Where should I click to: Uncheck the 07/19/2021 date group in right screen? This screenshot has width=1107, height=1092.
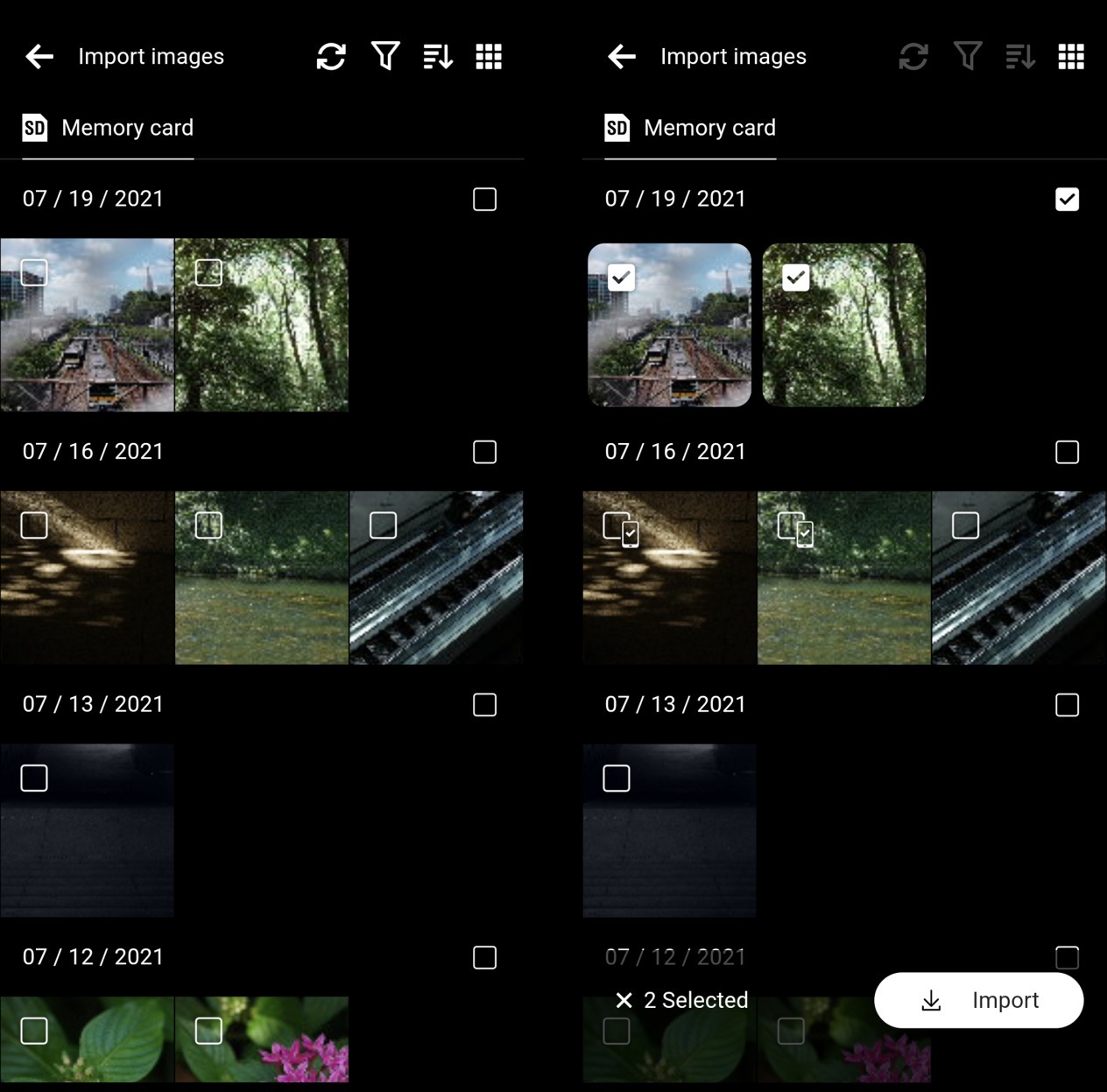[1067, 200]
